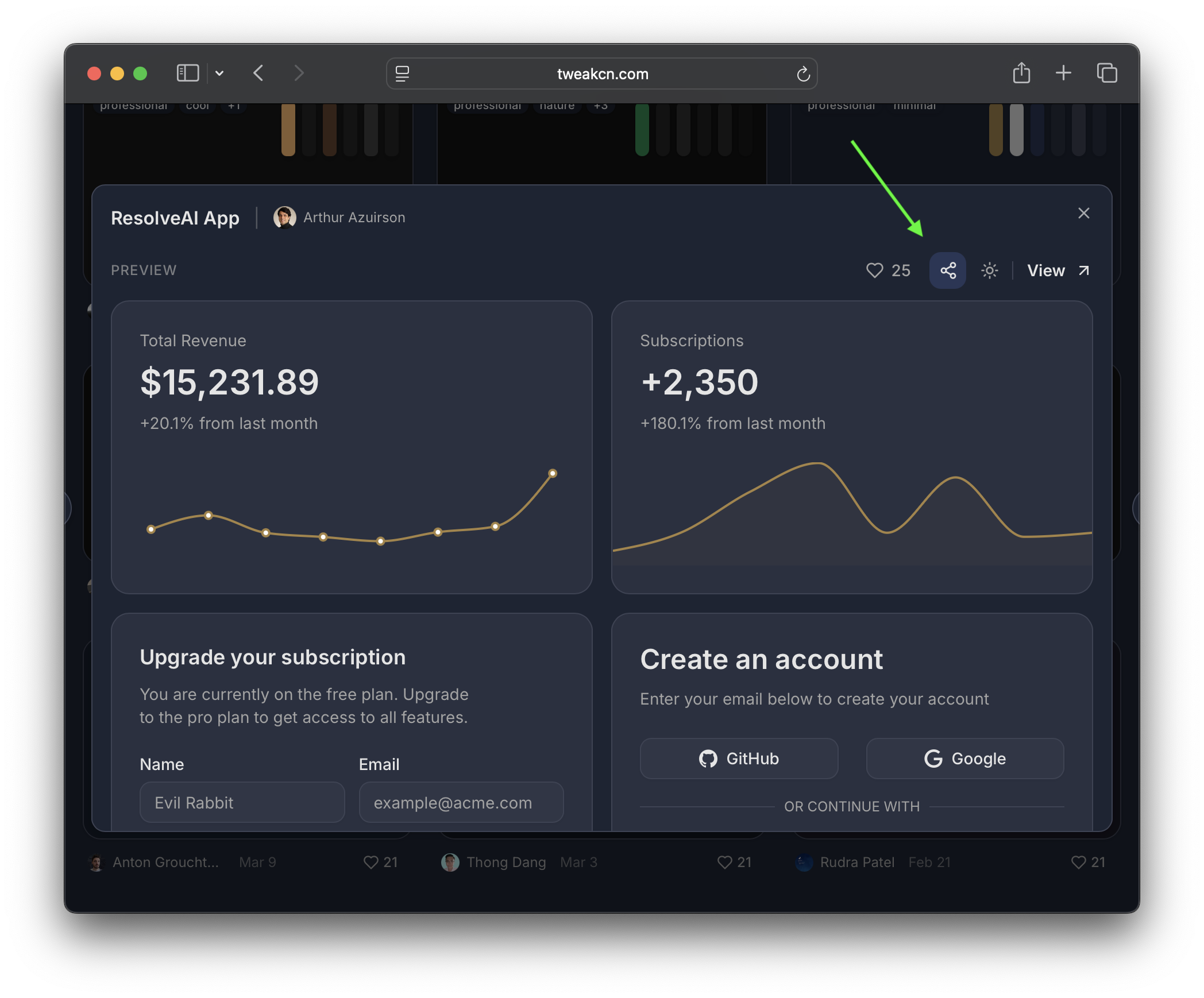Click Arthur Azuirson author avatar
1204x998 pixels.
284,218
